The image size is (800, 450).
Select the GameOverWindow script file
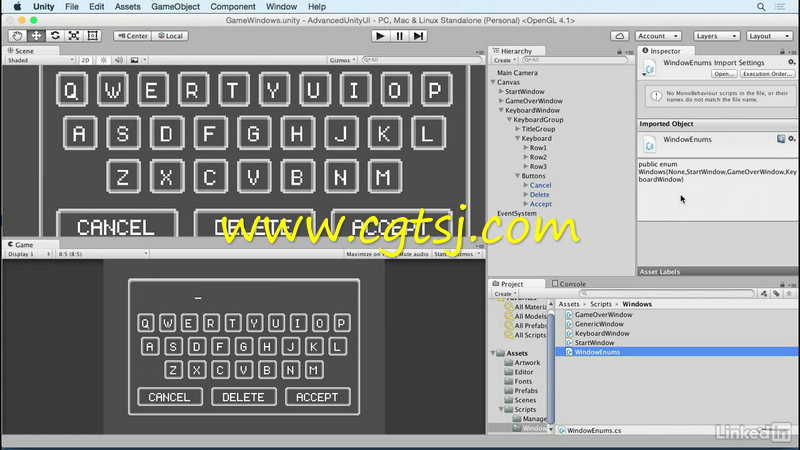click(603, 315)
